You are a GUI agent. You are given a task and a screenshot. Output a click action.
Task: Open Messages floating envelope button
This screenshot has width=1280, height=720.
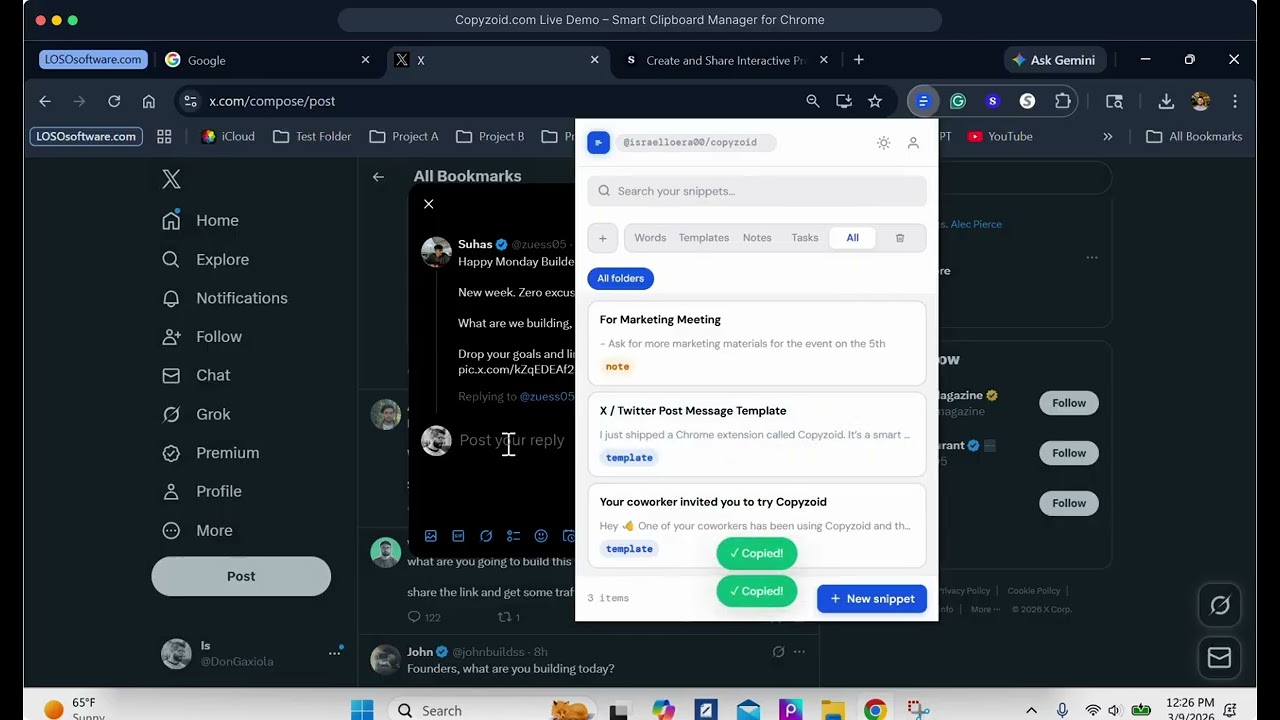[x=1219, y=657]
